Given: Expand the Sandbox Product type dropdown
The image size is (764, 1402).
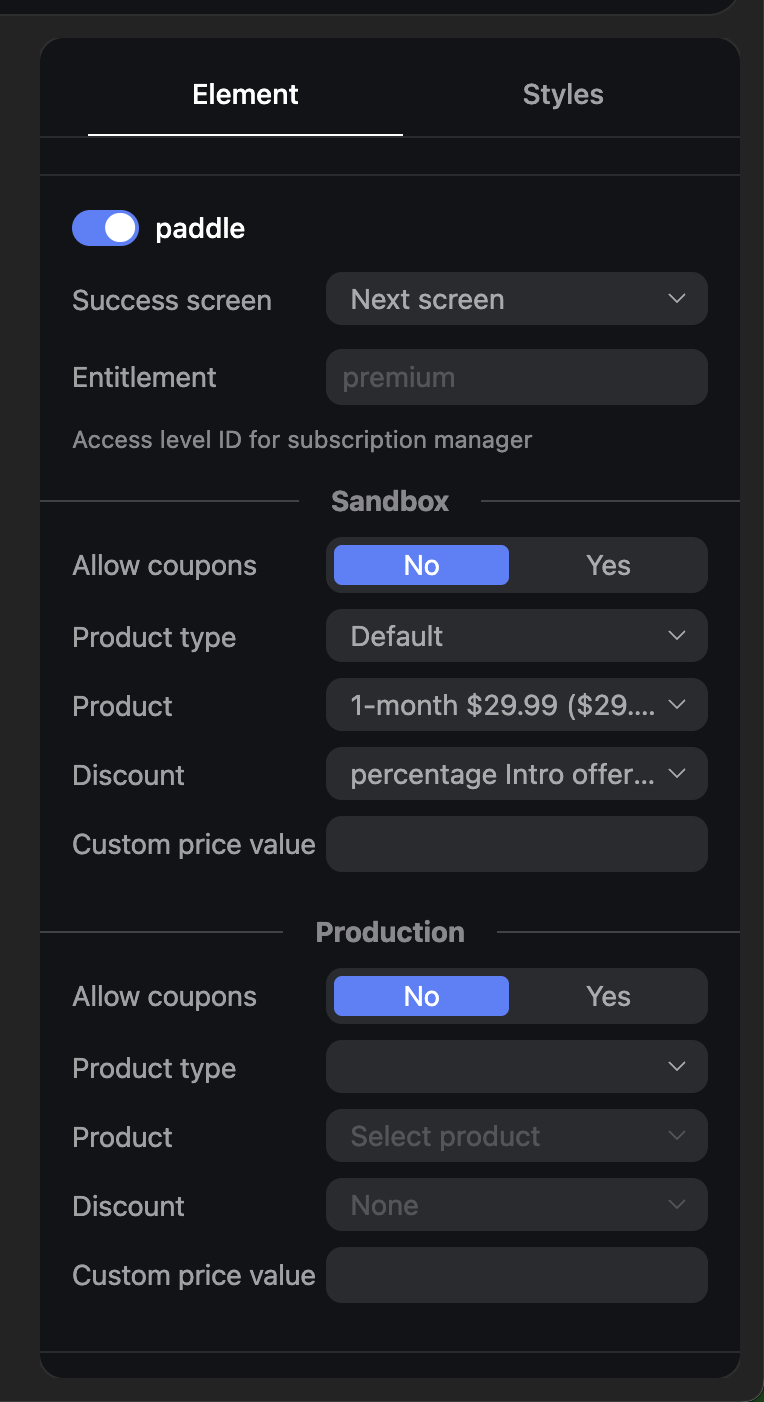Looking at the screenshot, I should point(516,636).
